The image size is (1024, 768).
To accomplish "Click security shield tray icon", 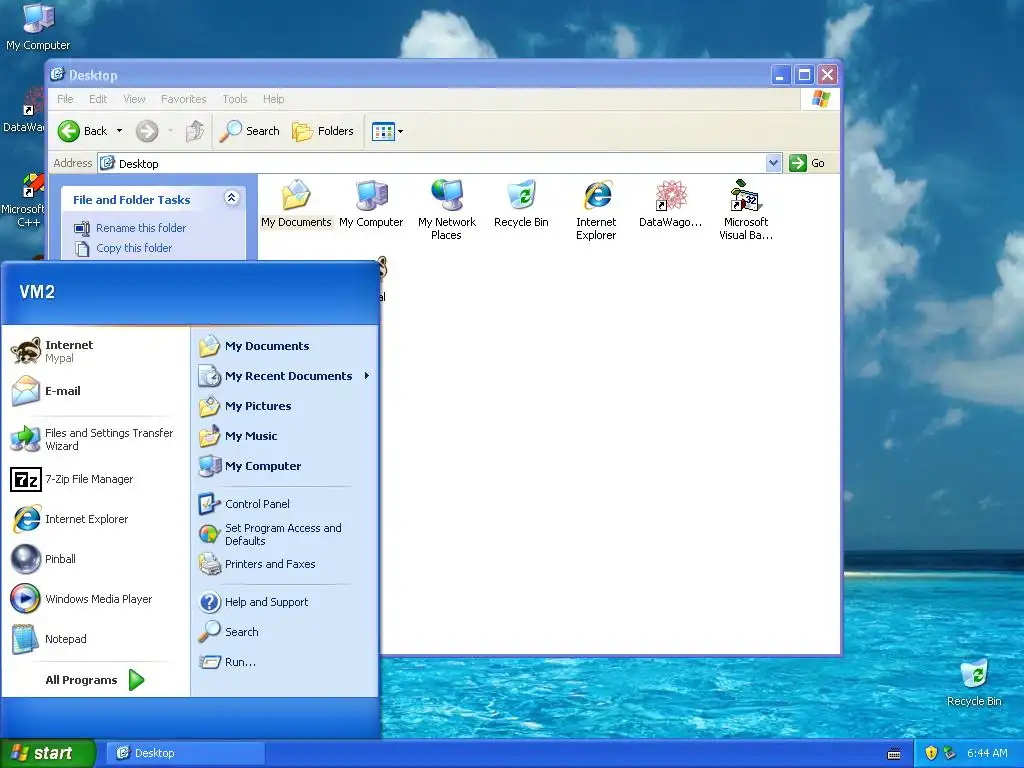I will click(931, 753).
